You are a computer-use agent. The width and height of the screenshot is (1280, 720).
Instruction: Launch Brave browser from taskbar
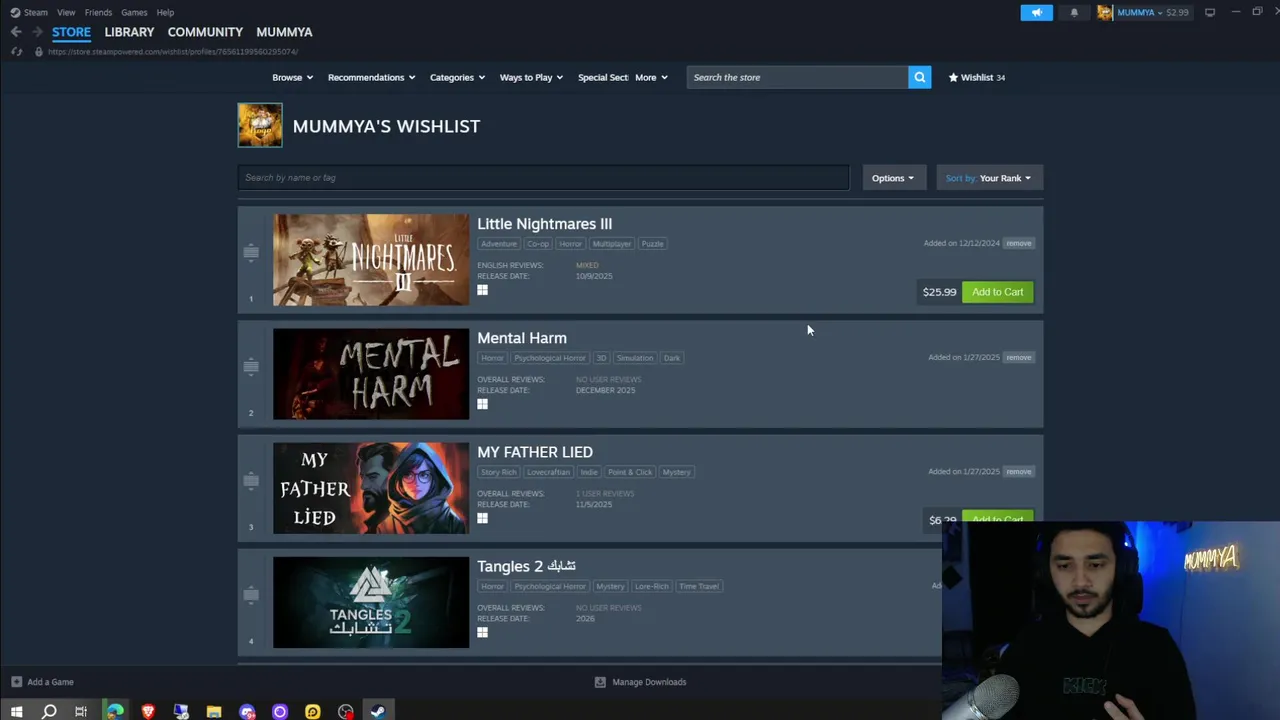point(148,712)
